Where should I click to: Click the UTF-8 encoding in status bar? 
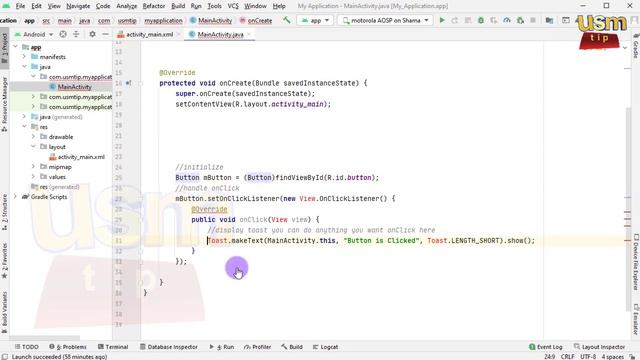tap(588, 356)
